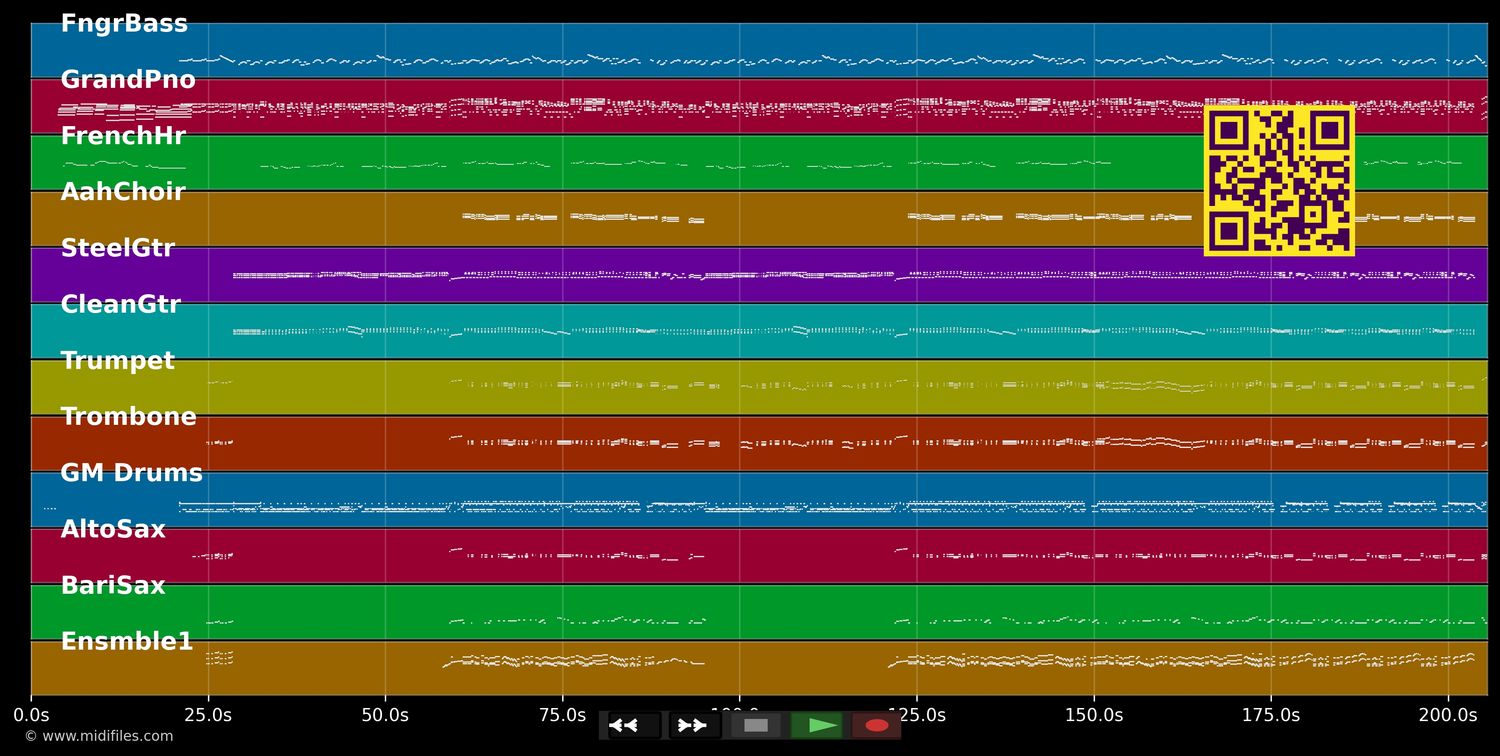The image size is (1500, 756).
Task: Click the fast-forward button
Action: [x=693, y=725]
